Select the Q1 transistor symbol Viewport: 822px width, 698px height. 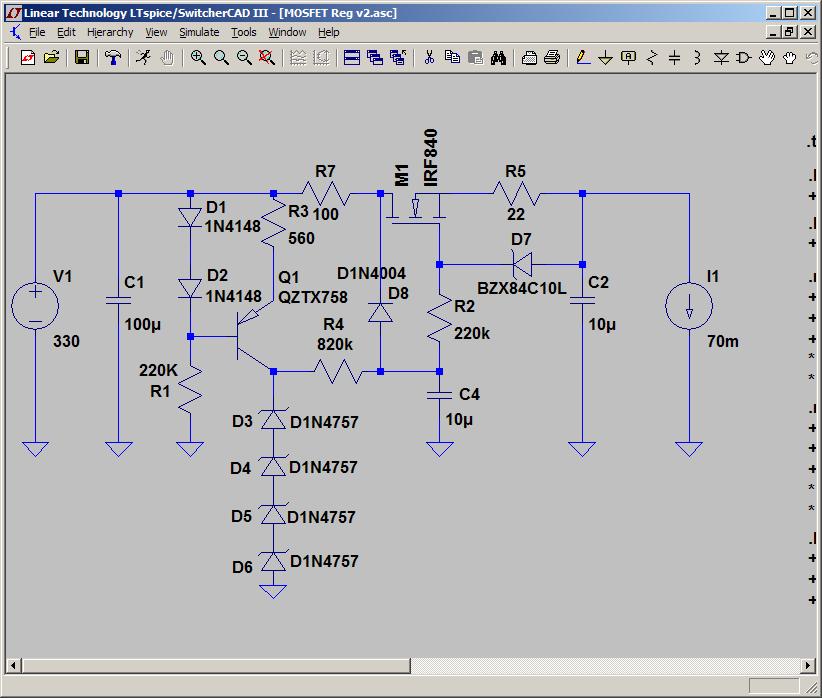[x=254, y=337]
